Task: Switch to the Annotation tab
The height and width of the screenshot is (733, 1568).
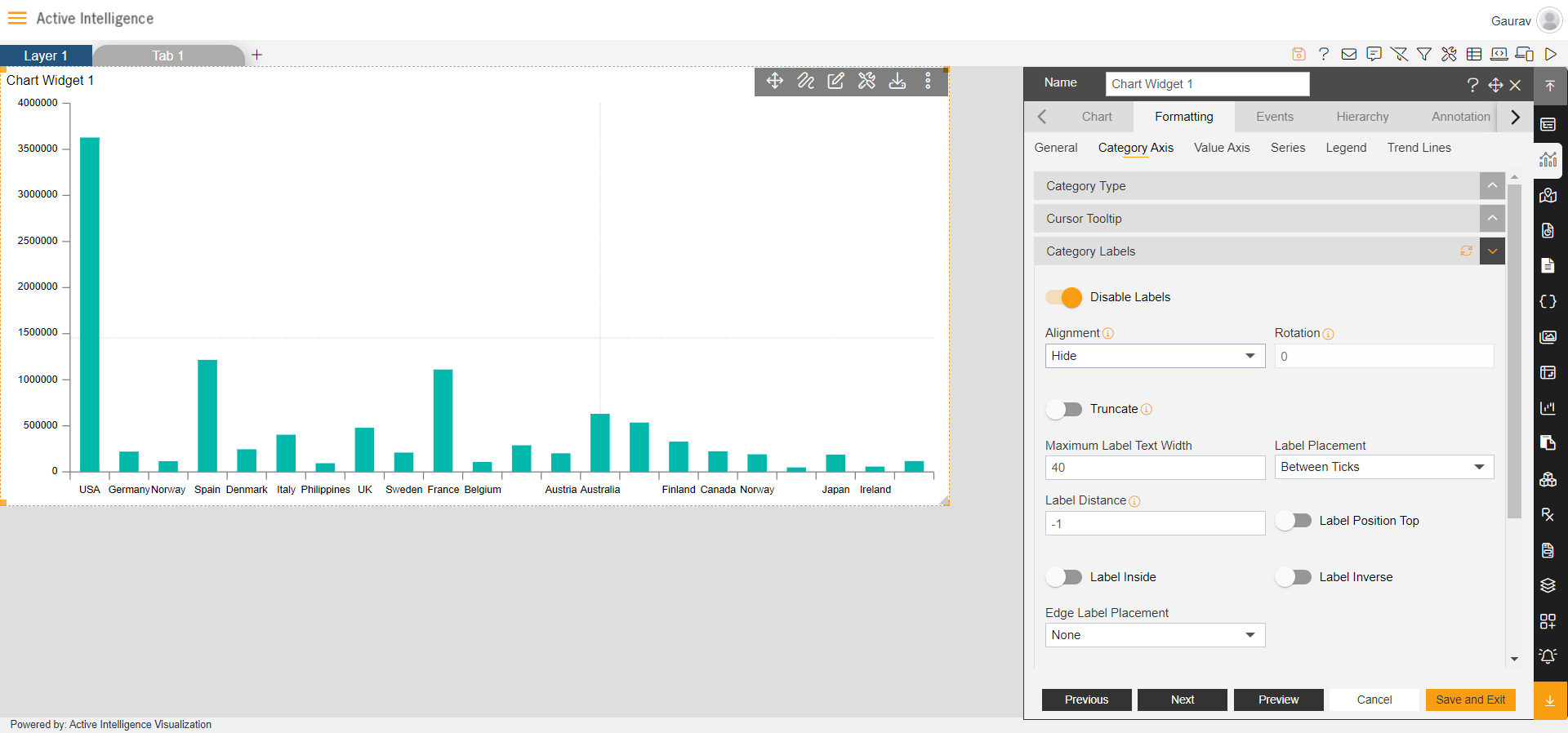Action: (1461, 117)
